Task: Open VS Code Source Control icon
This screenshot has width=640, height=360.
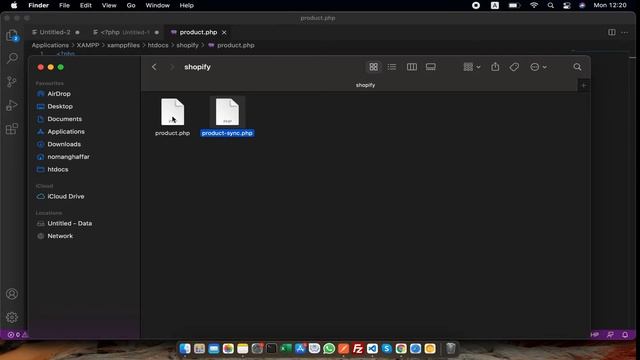Action: point(12,82)
